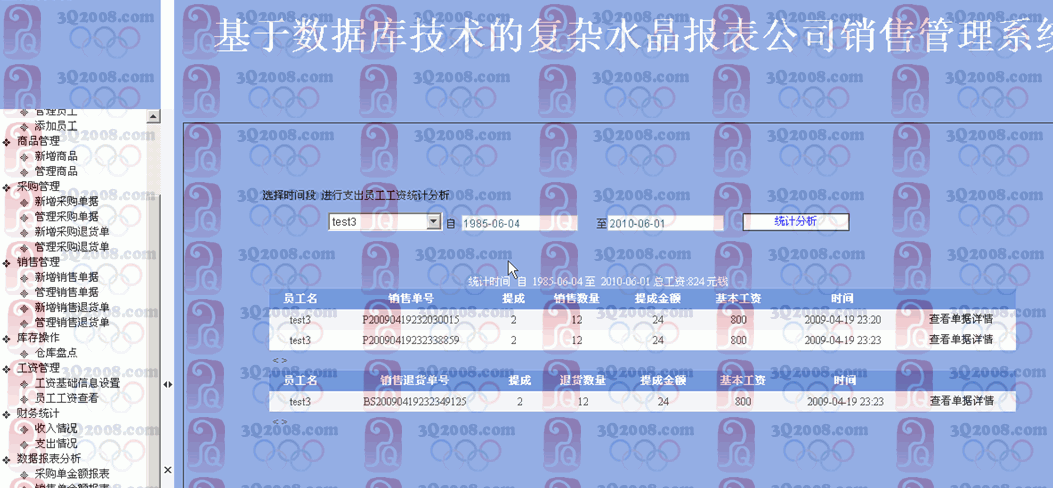1053x488 pixels.
Task: Open 收入情况 report
Action: pos(56,428)
